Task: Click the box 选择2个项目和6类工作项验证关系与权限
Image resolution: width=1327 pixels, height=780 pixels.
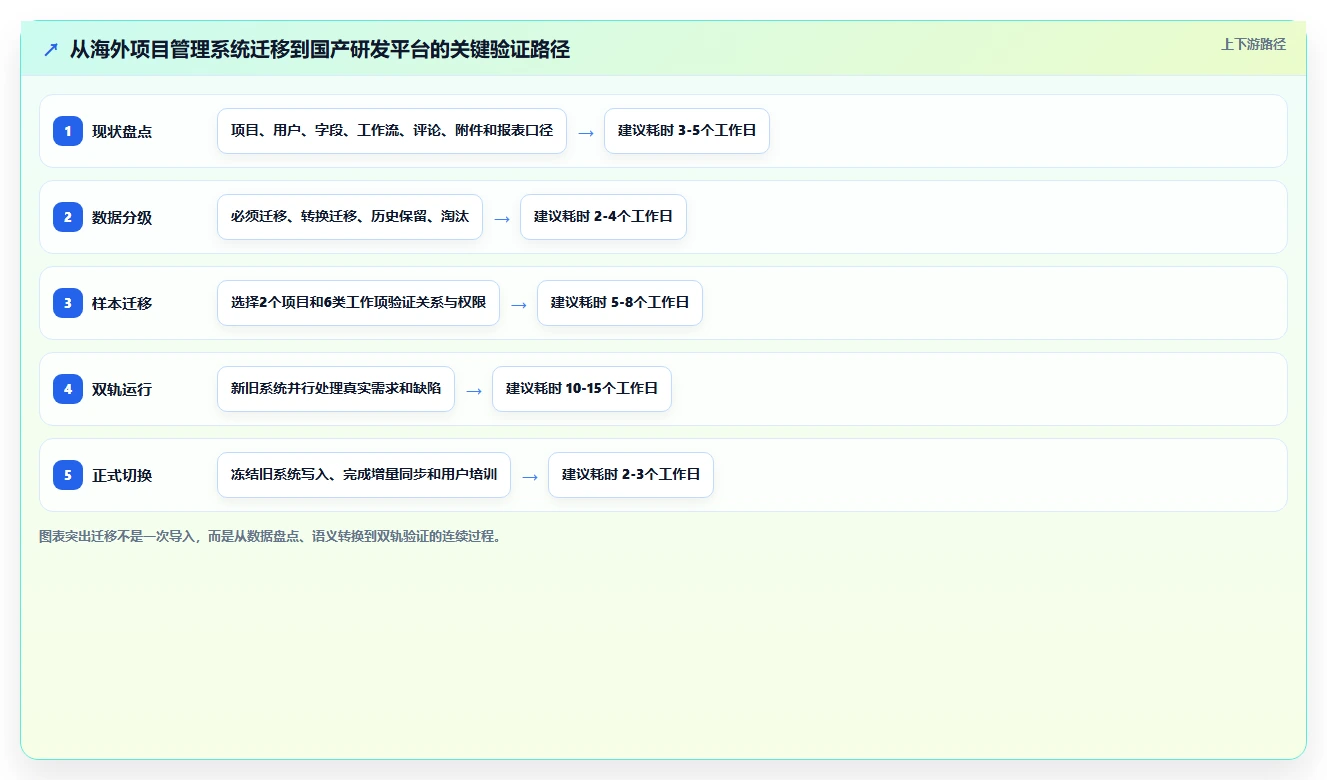Action: pos(358,303)
